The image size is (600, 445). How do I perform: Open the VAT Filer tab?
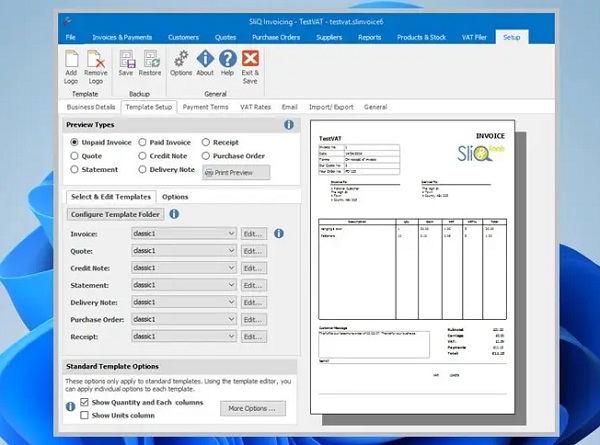coord(474,37)
